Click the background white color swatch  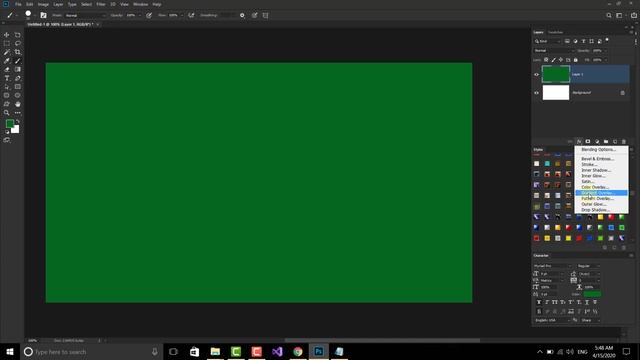(x=16, y=130)
